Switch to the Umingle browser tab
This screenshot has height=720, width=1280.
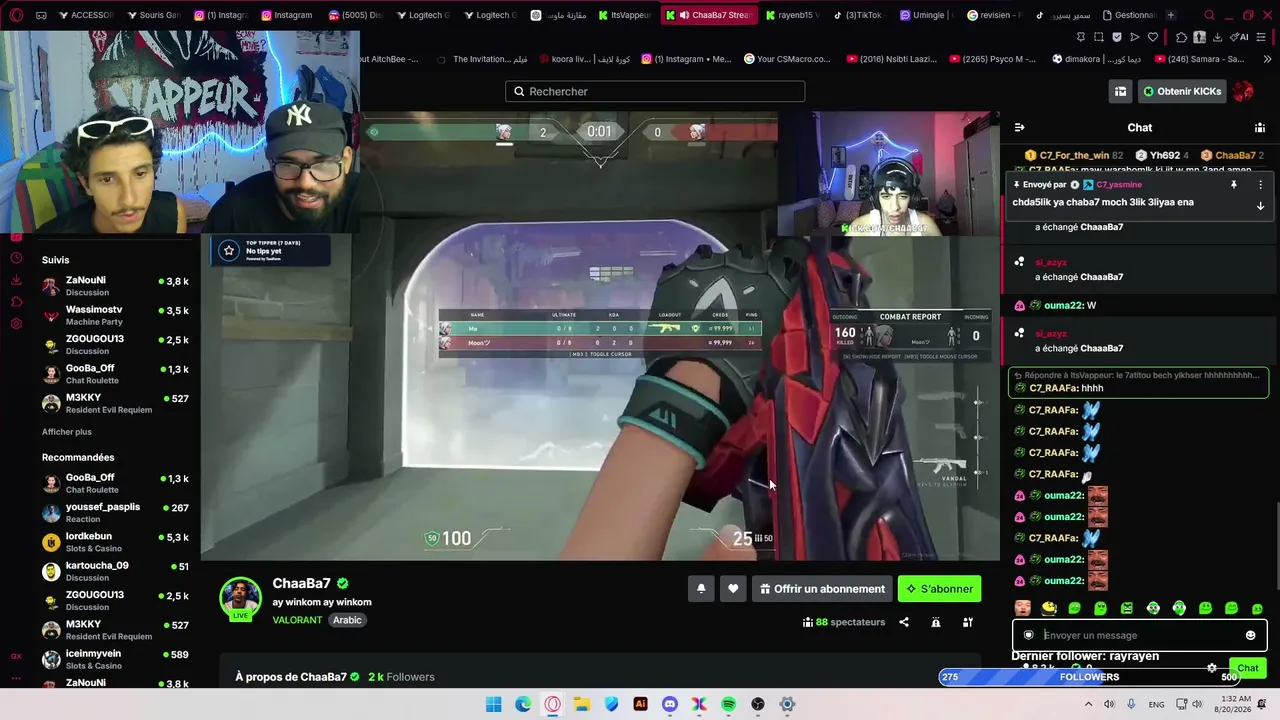[x=926, y=15]
